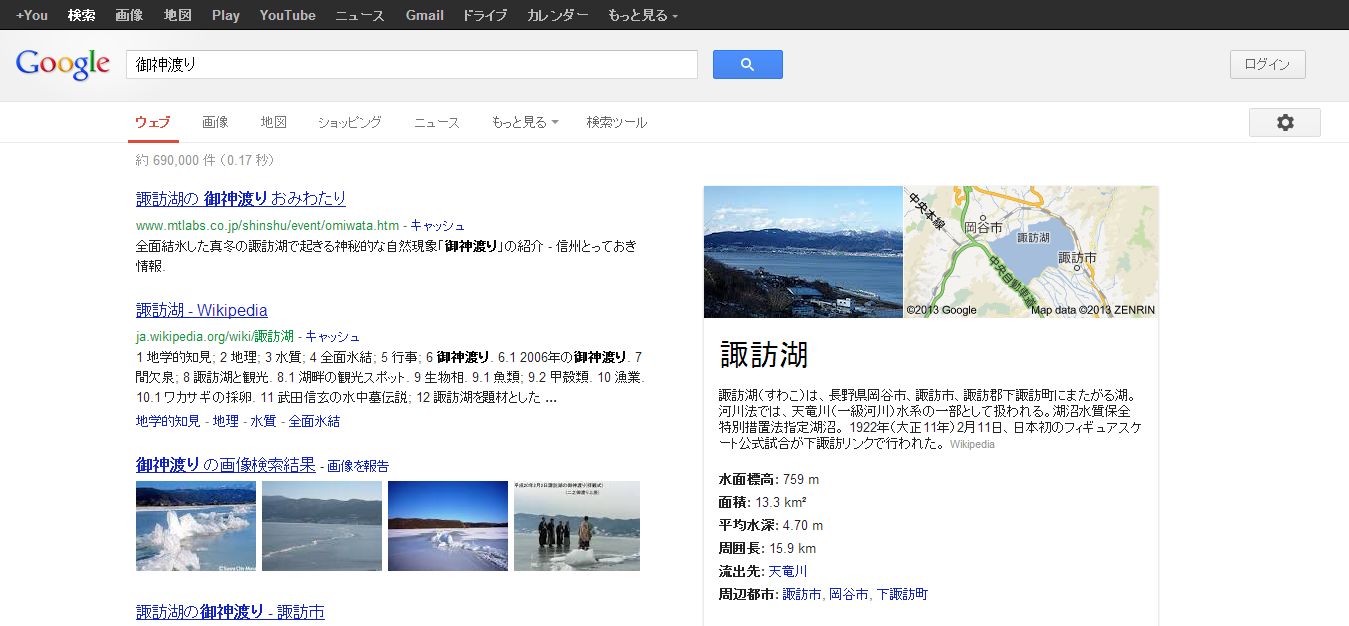Open the 天竜川 link in the info panel
Screen dimensions: 1349x626
[787, 571]
